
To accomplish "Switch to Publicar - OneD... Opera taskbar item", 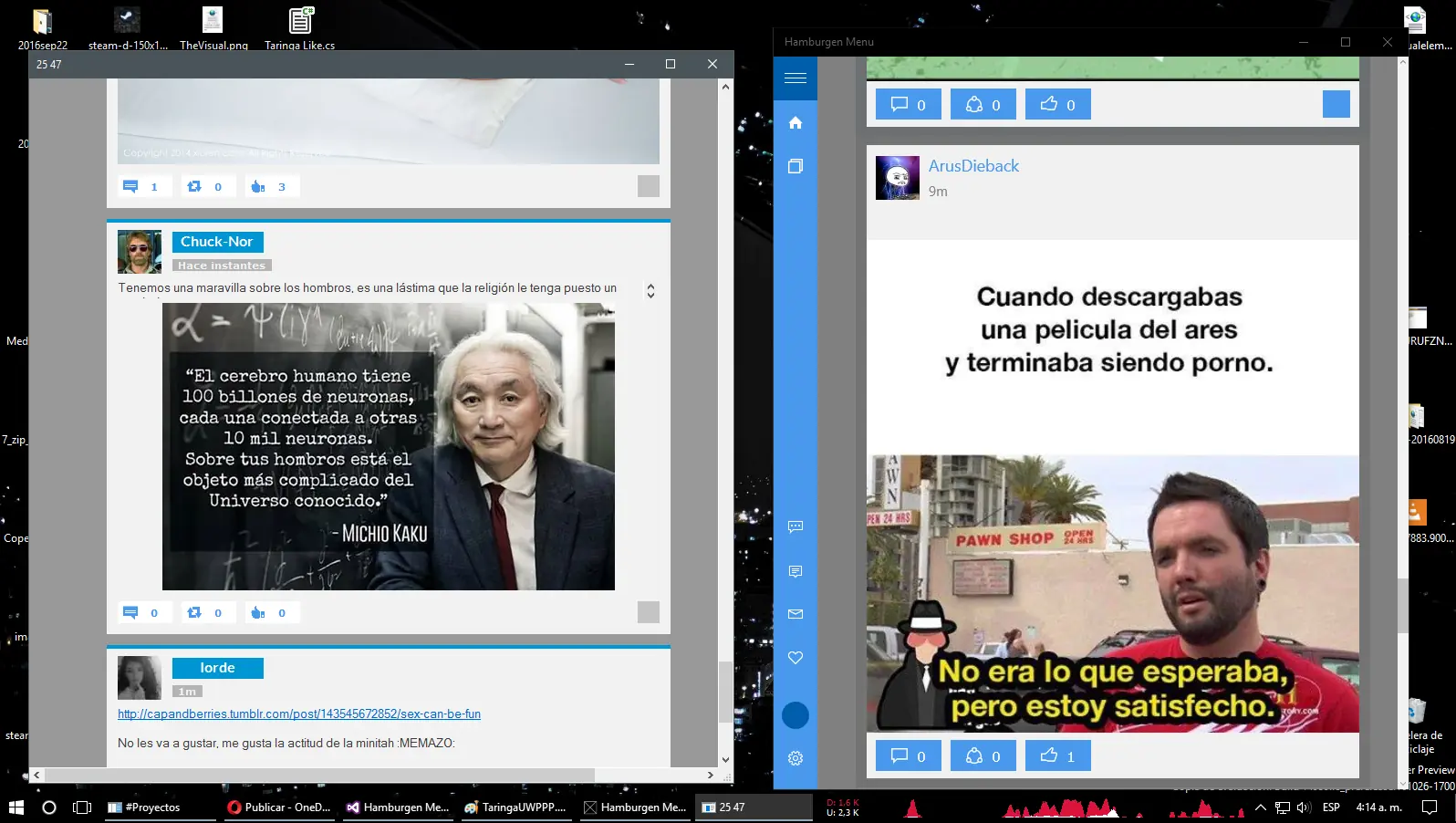I will (x=279, y=807).
